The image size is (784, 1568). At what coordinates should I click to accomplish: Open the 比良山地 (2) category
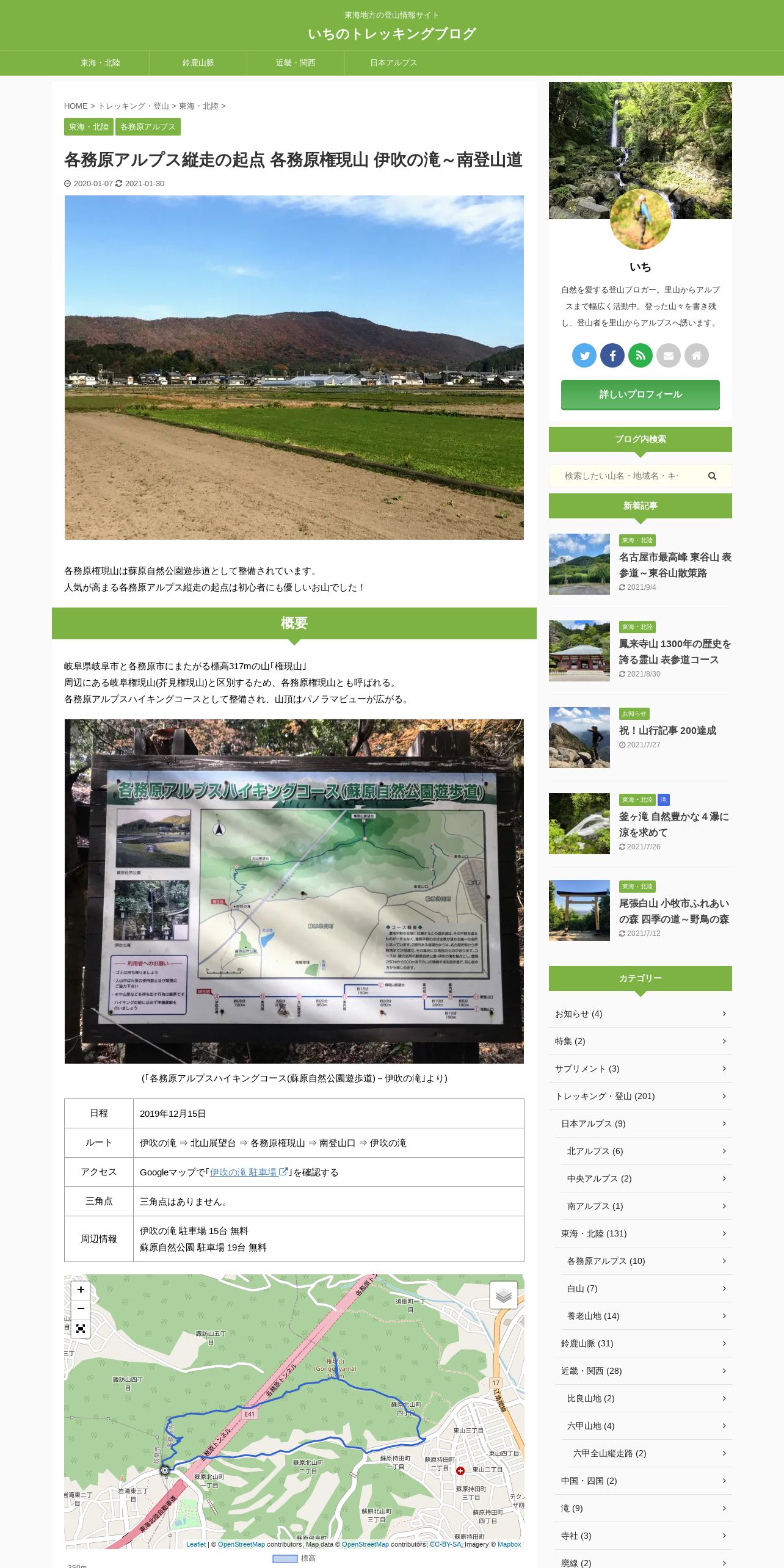click(x=647, y=1398)
